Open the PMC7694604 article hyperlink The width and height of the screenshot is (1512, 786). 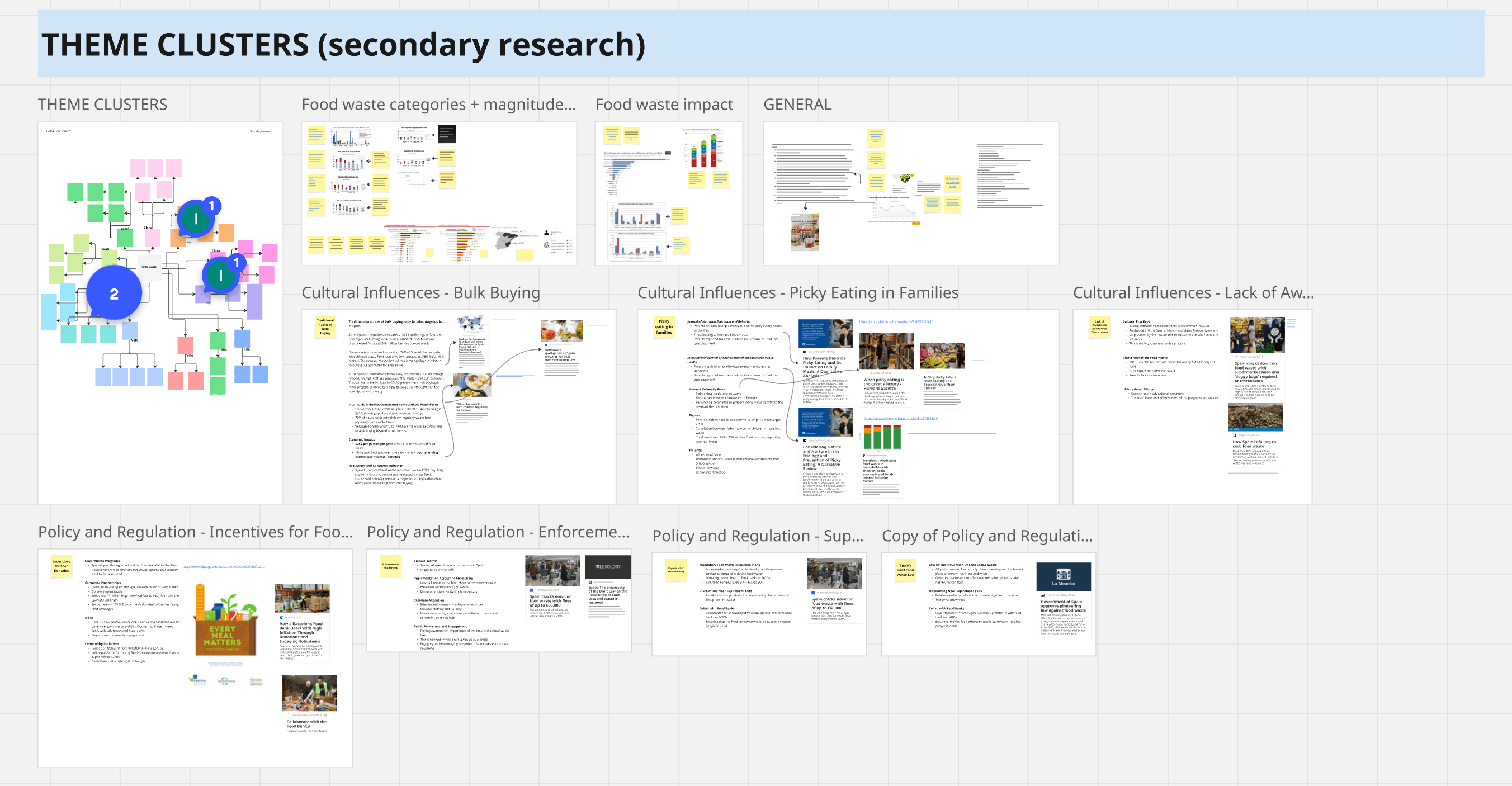pyautogui.click(x=900, y=419)
